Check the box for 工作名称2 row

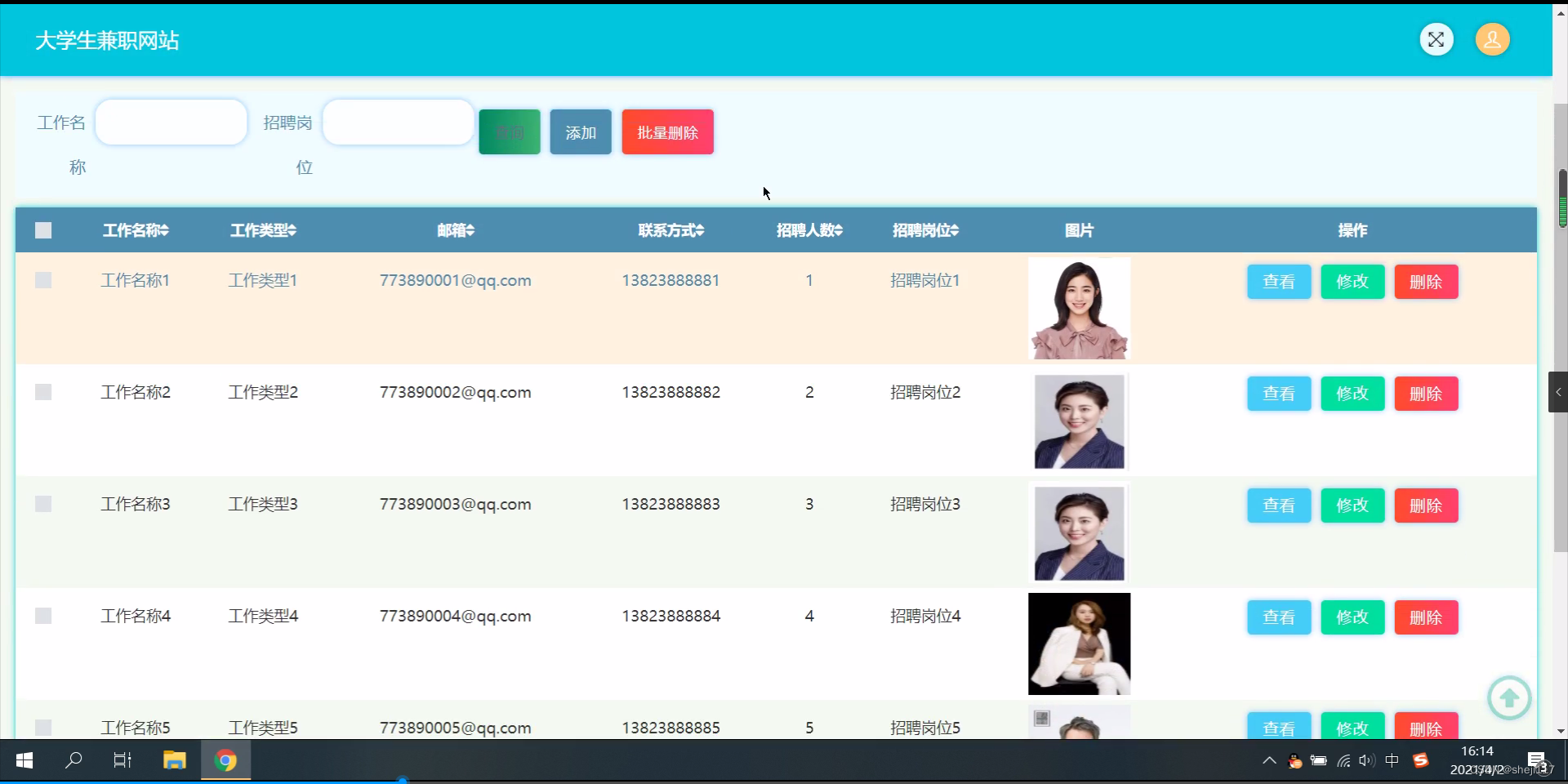coord(43,392)
